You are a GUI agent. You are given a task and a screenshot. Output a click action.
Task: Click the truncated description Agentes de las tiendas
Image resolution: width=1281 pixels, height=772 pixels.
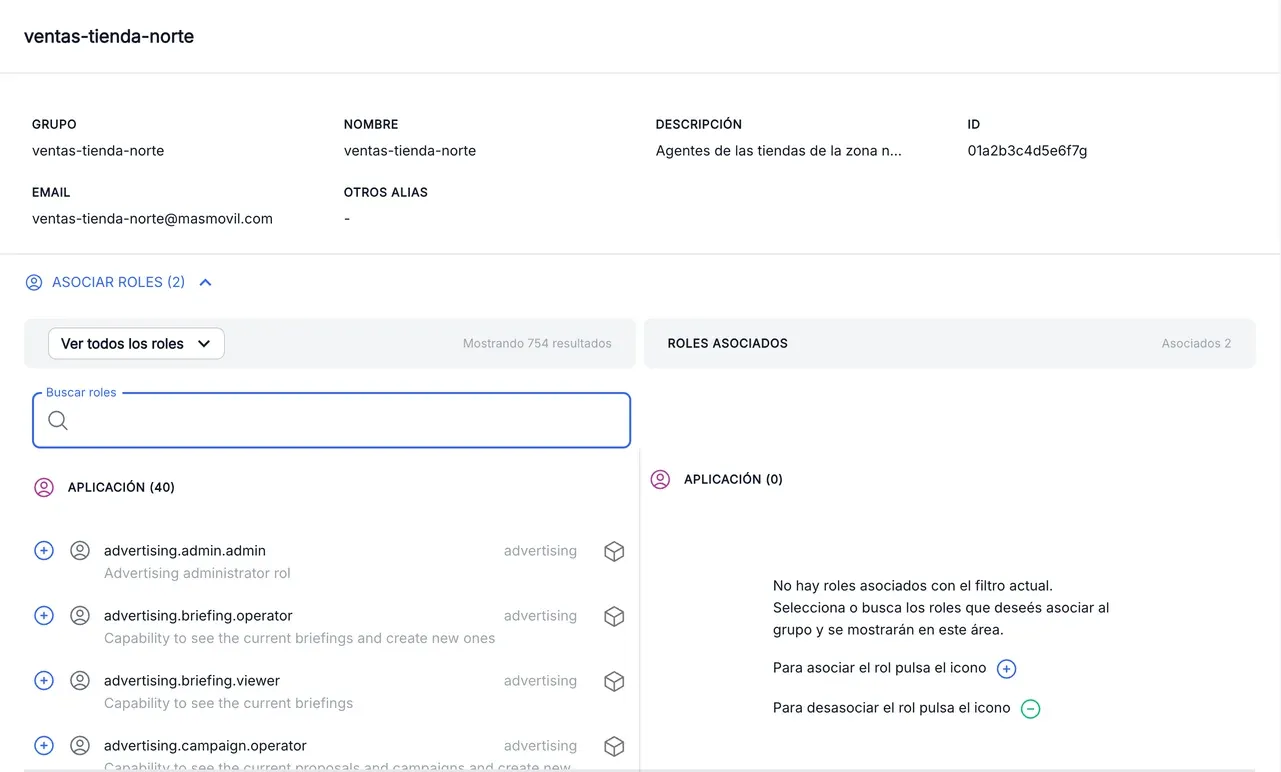778,151
